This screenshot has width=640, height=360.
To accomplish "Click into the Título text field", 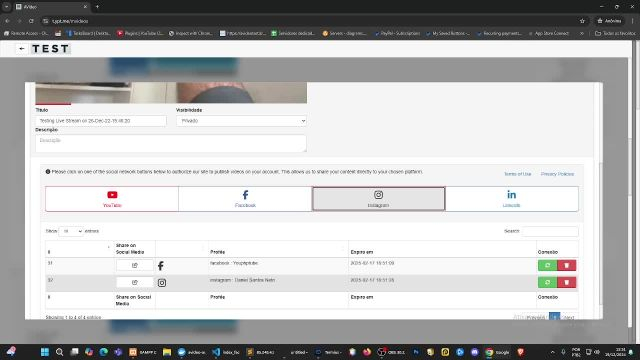I will (x=101, y=121).
